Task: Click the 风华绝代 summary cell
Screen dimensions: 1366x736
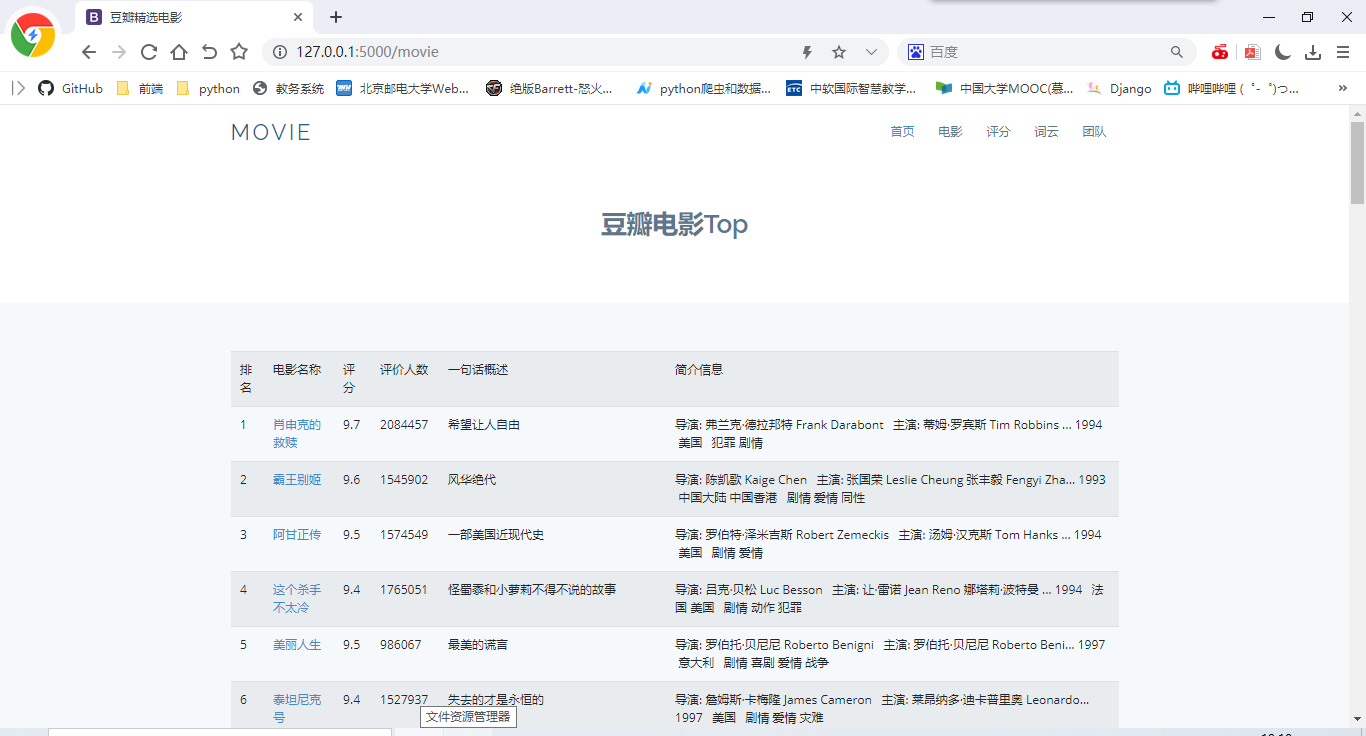Action: pos(472,480)
